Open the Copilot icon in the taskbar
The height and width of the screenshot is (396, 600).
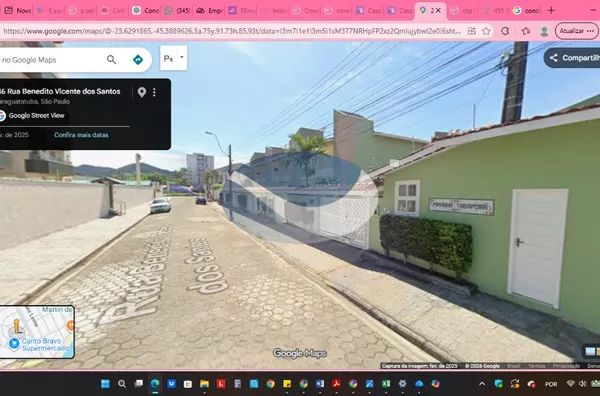[435, 383]
